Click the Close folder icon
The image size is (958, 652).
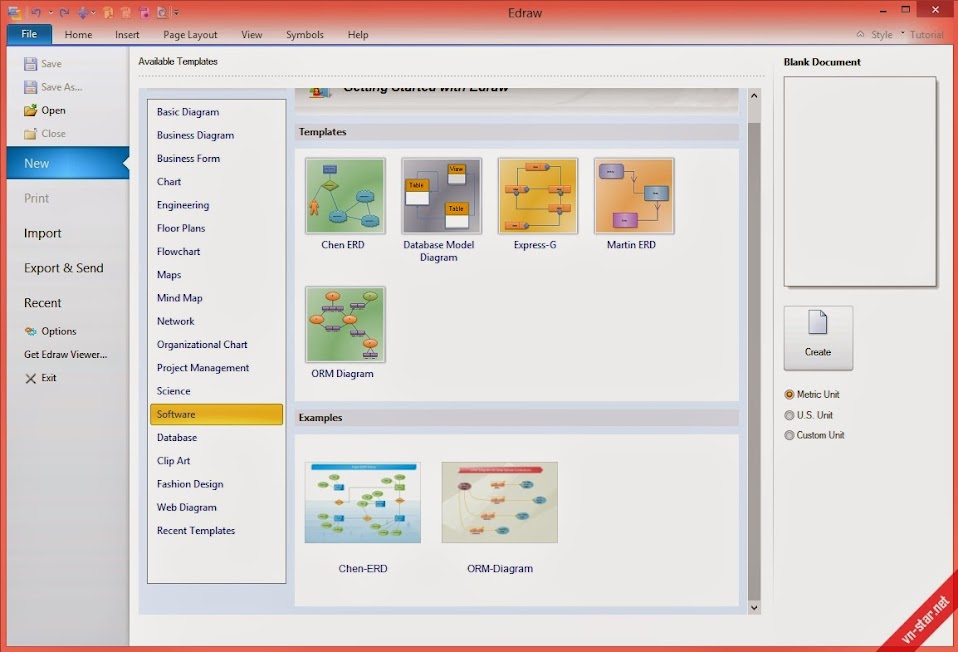[x=31, y=133]
